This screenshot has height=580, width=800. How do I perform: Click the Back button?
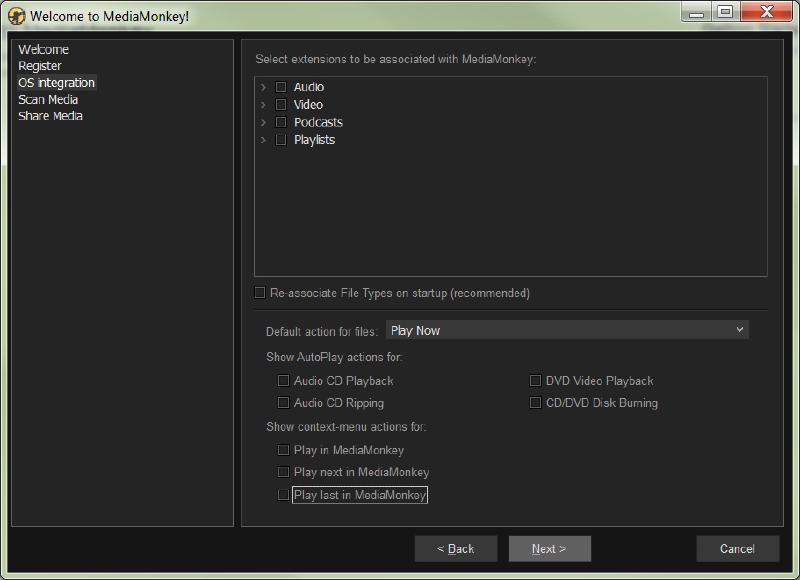click(456, 549)
